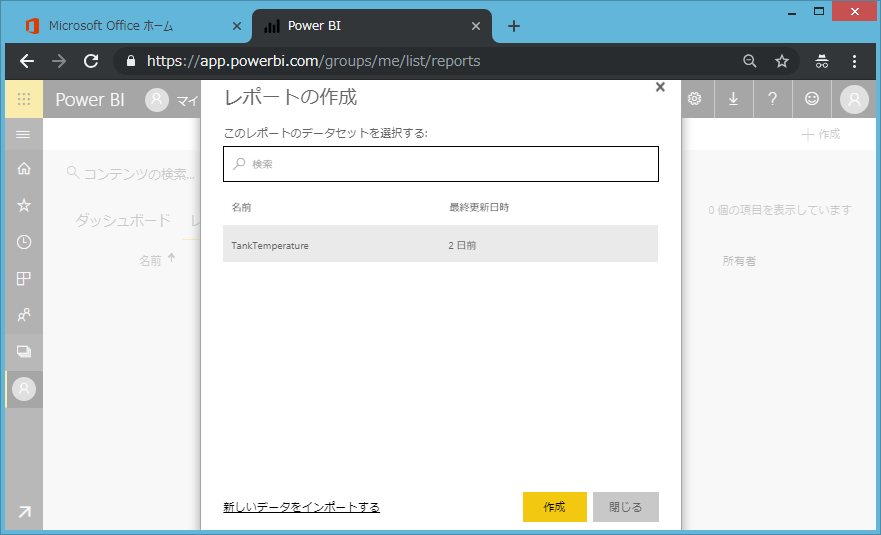Image resolution: width=881 pixels, height=535 pixels.
Task: Click the feedback smiley icon
Action: [812, 99]
